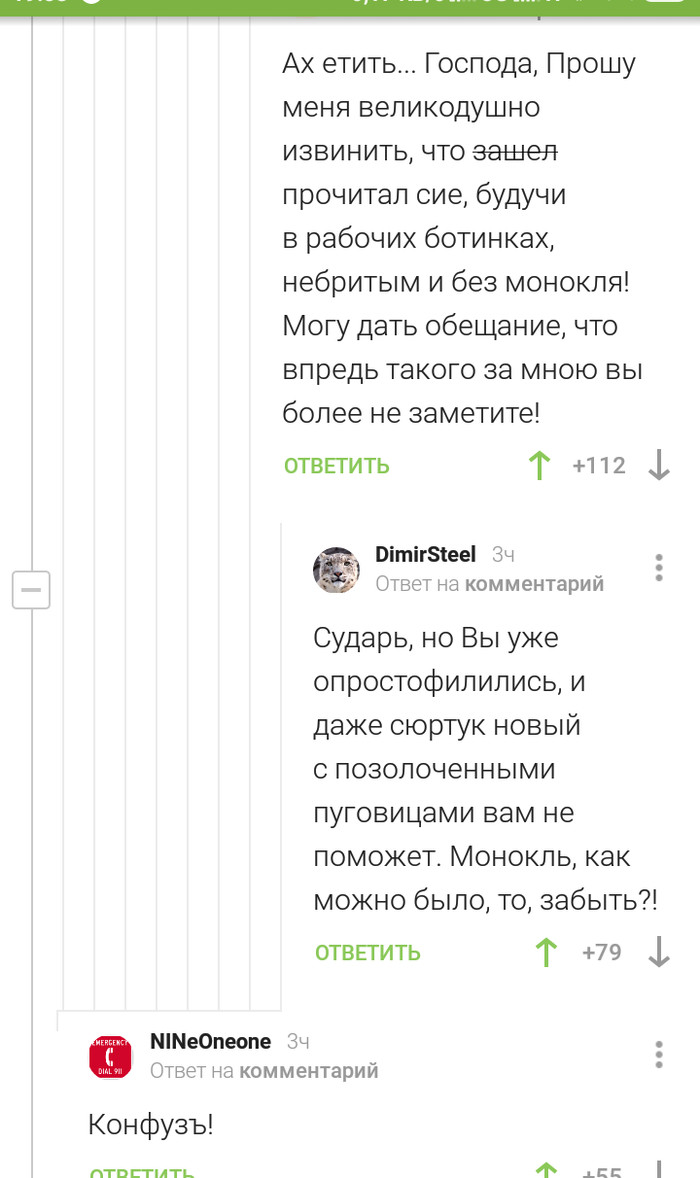Go to parent comment of DimirSteel's reply
This screenshot has width=700, height=1178.
[534, 584]
